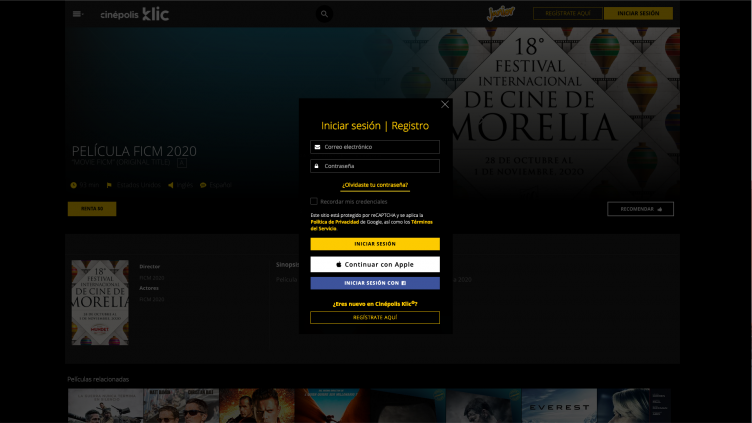Click the A rating badge icon

(182, 163)
